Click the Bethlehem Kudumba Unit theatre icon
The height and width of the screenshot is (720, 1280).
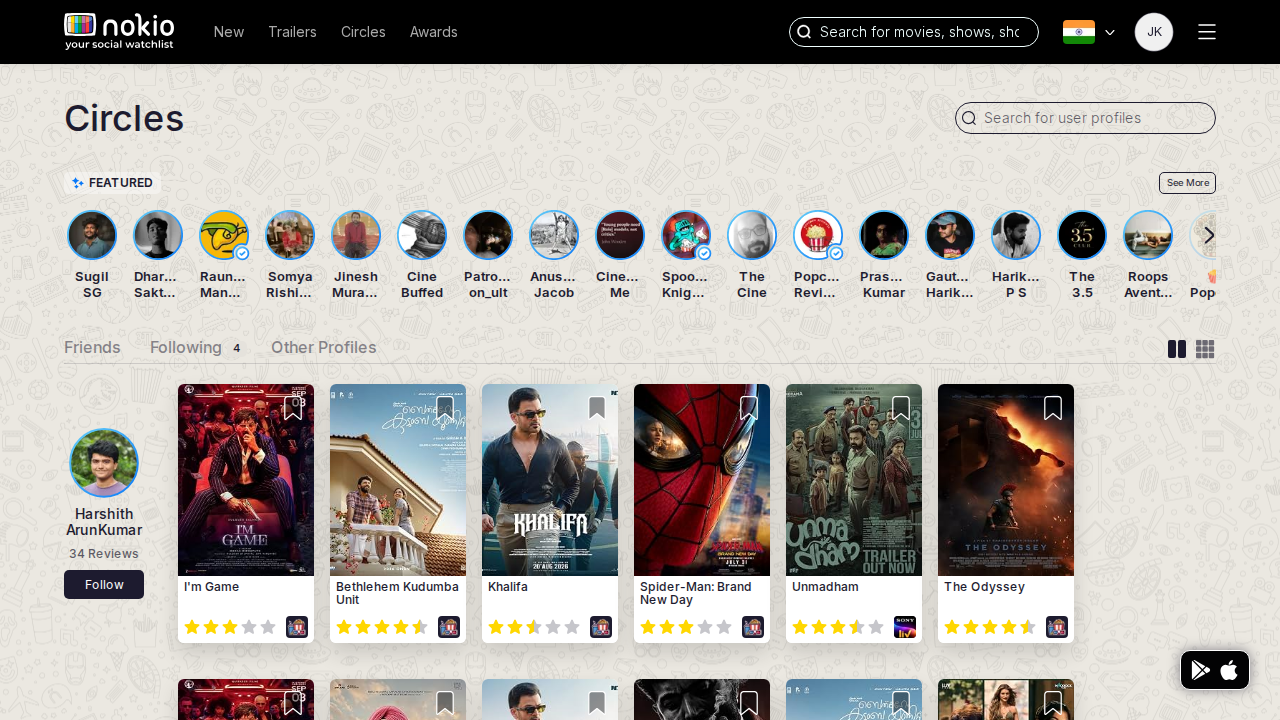(x=449, y=627)
